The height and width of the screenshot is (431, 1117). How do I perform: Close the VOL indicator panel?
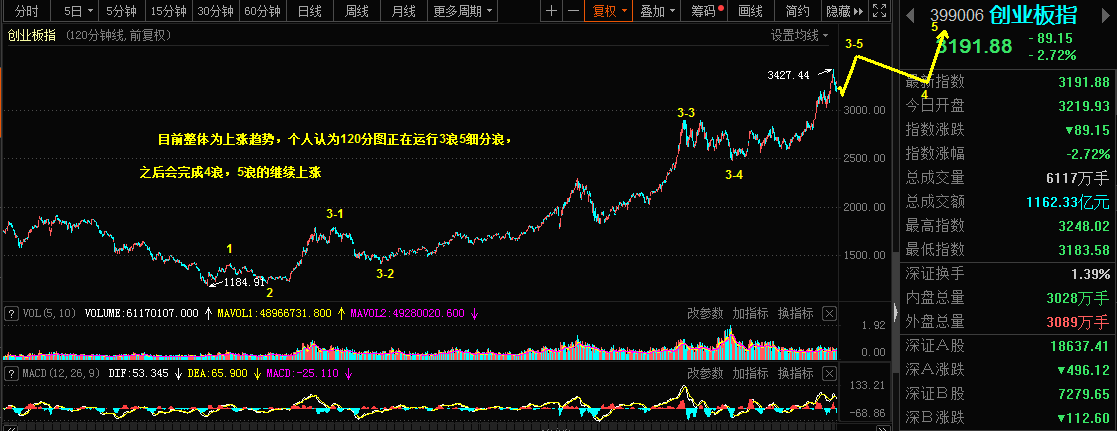coord(828,313)
